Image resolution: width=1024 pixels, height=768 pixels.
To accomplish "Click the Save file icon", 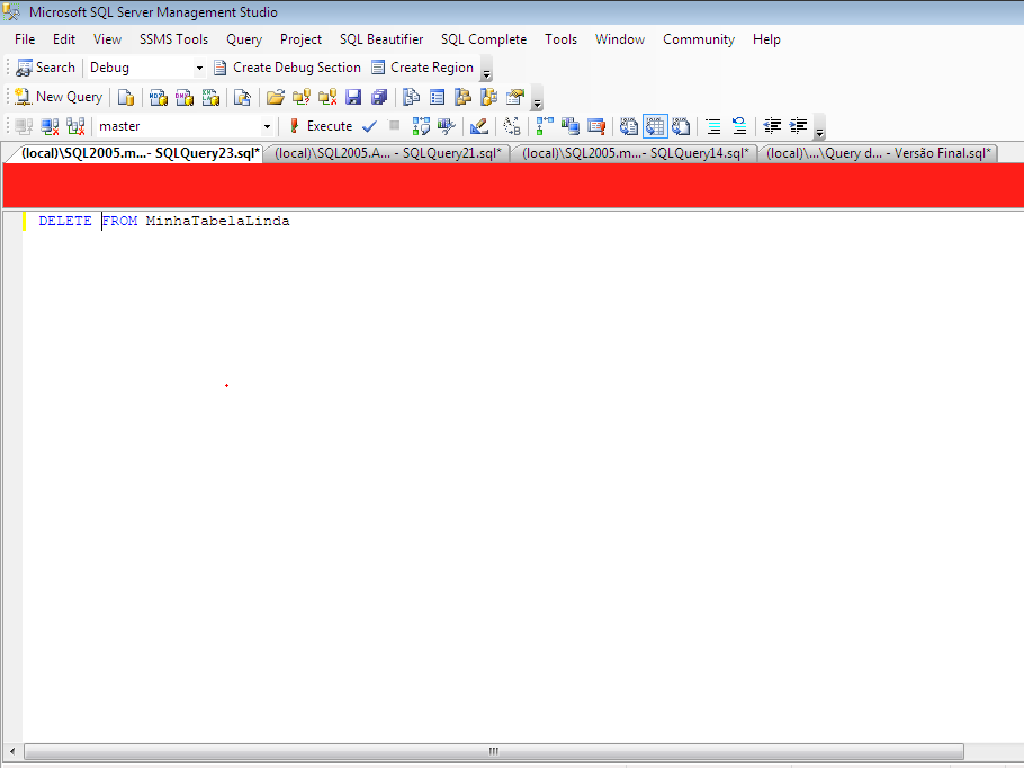I will 353,97.
